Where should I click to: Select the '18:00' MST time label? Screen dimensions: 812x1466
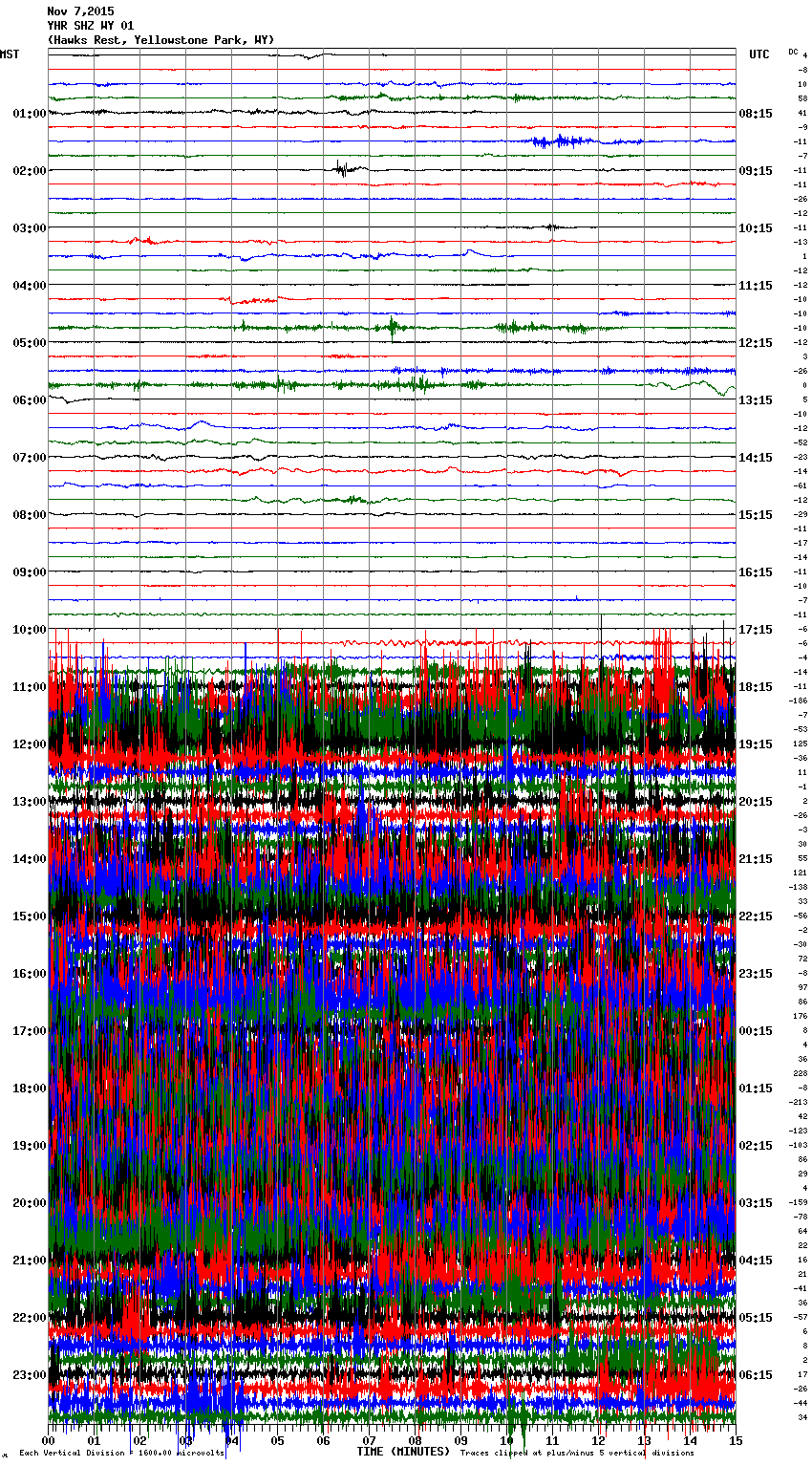coord(30,1089)
